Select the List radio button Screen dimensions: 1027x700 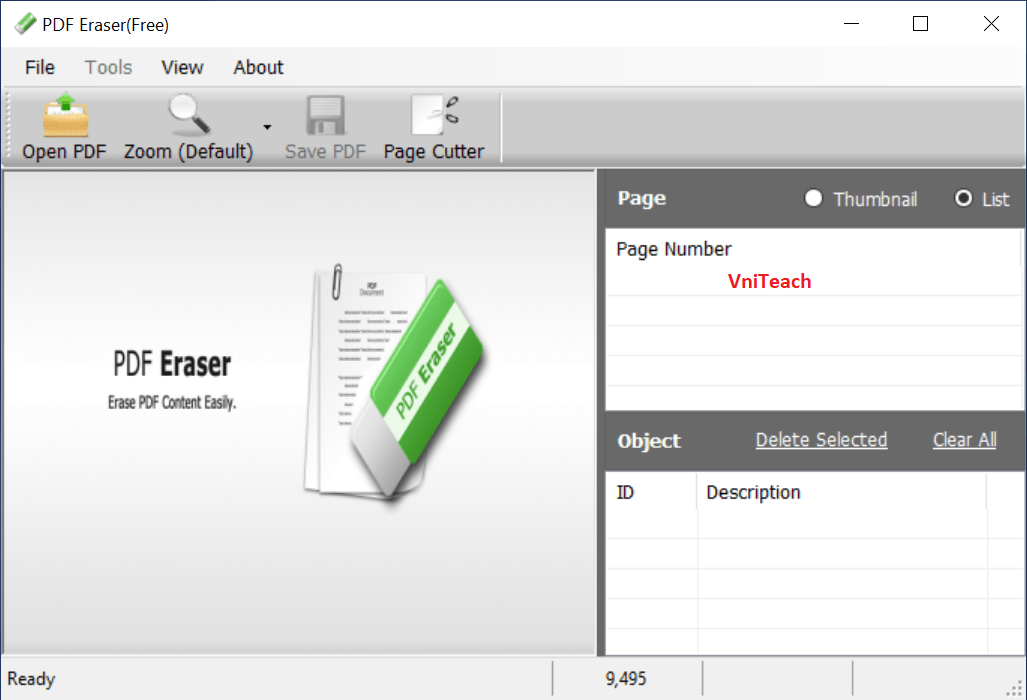pos(963,198)
